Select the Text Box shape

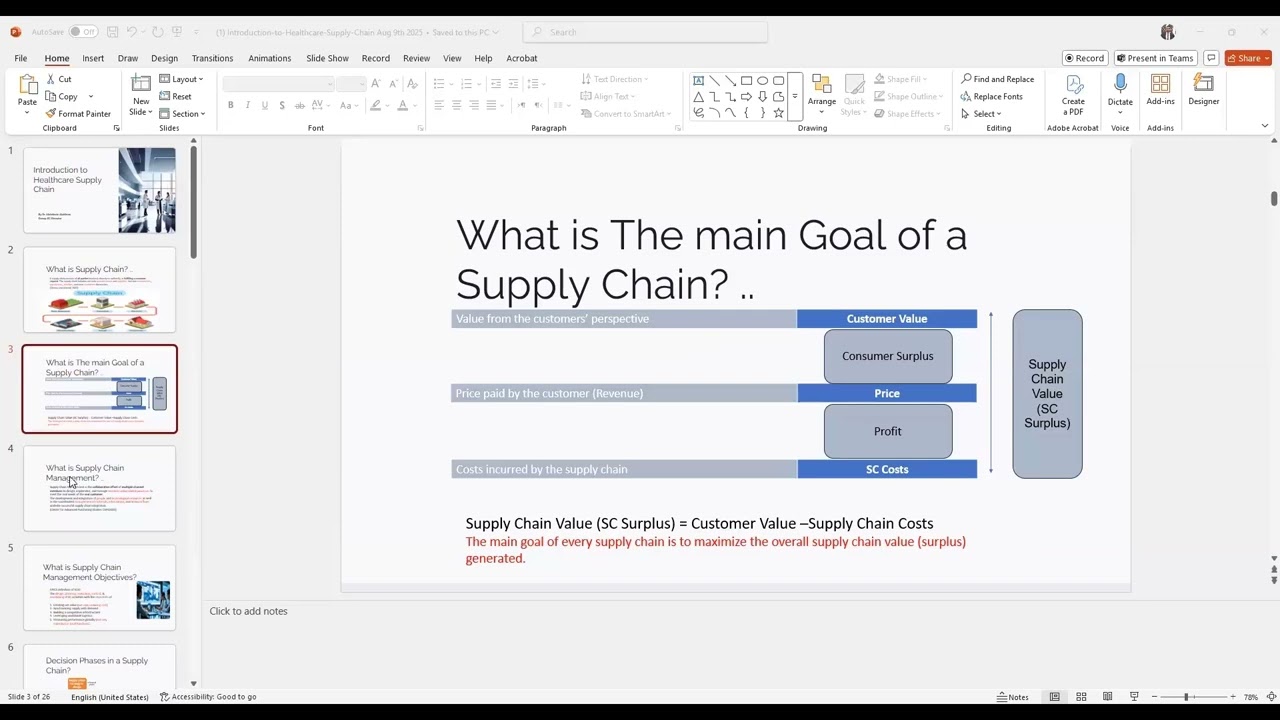(x=698, y=80)
